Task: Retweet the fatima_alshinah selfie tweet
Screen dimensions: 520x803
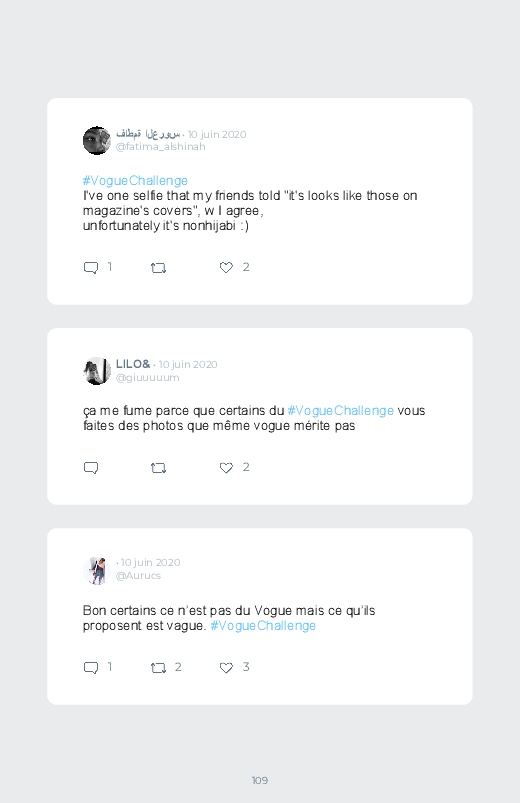Action: [x=158, y=268]
